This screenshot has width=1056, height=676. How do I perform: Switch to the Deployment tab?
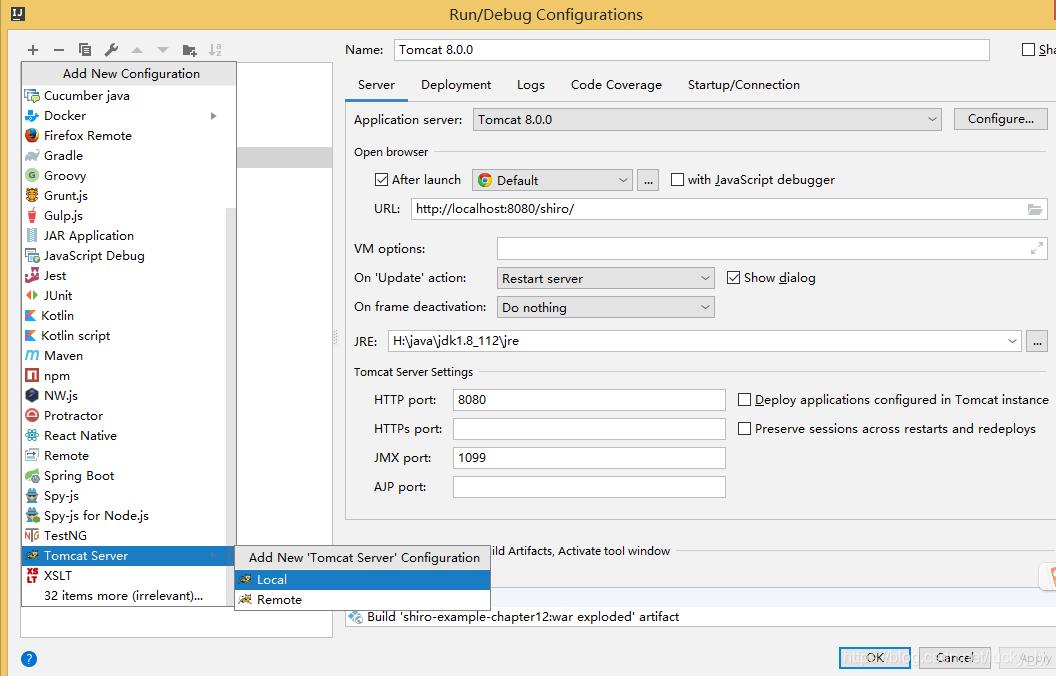[x=456, y=85]
